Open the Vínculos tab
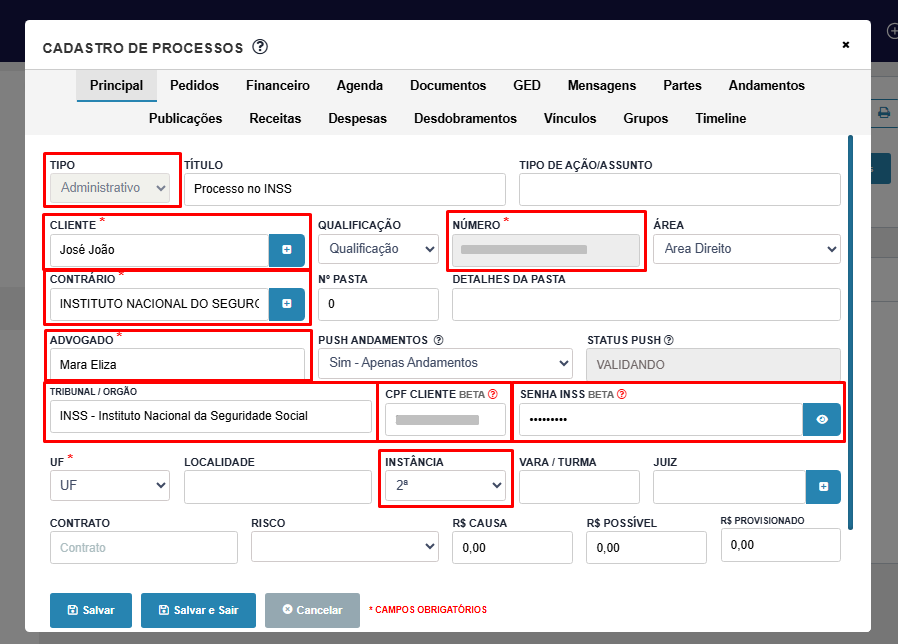898x644 pixels. pos(570,119)
